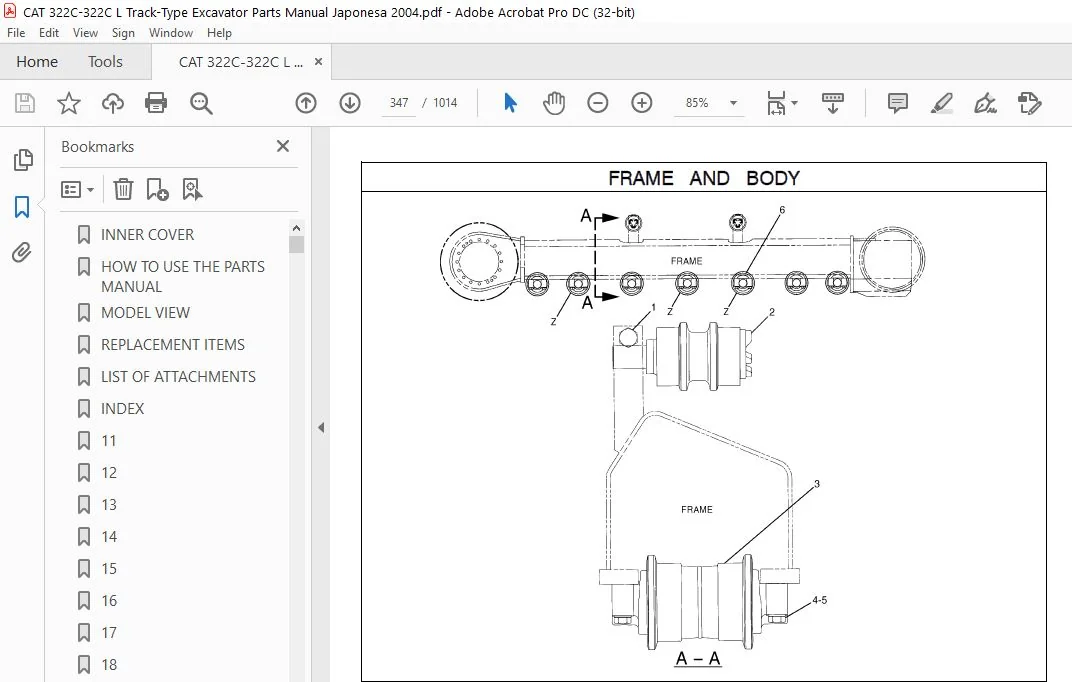
Task: Switch to the Tools tab
Action: click(105, 62)
